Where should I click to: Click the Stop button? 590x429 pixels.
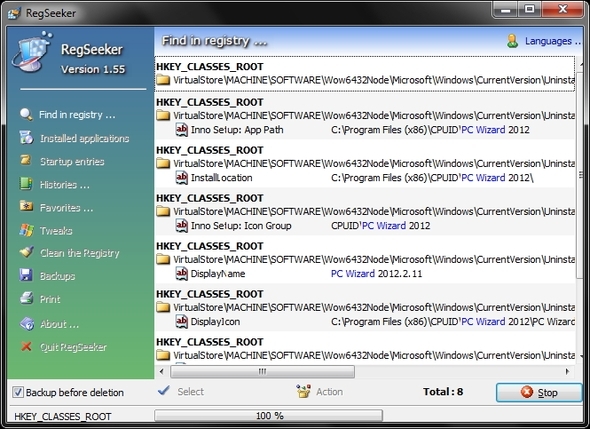[x=539, y=392]
